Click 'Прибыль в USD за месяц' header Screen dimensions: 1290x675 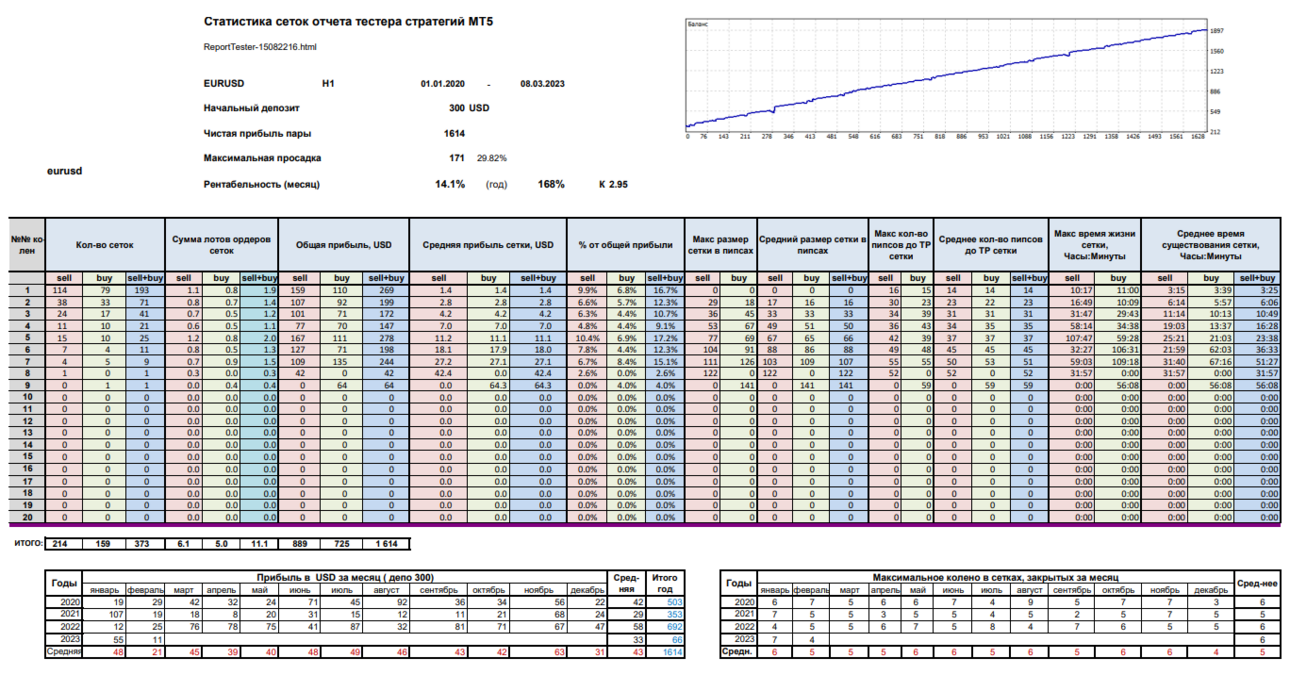click(x=347, y=578)
